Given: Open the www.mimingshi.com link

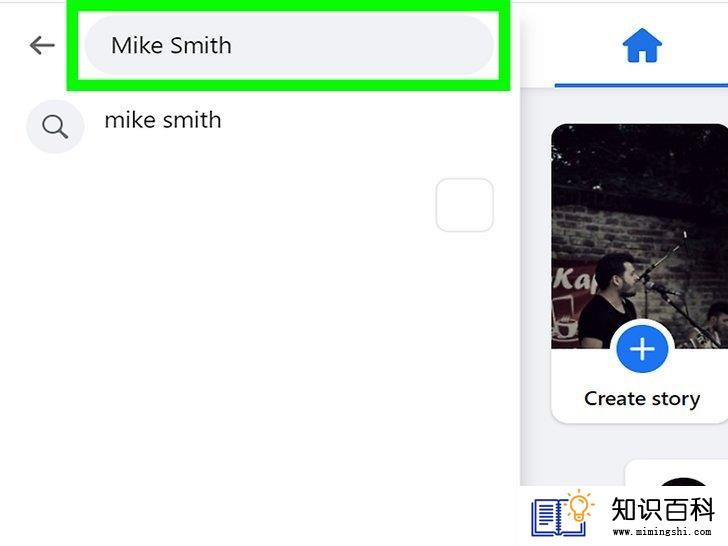Looking at the screenshot, I should point(662,532).
